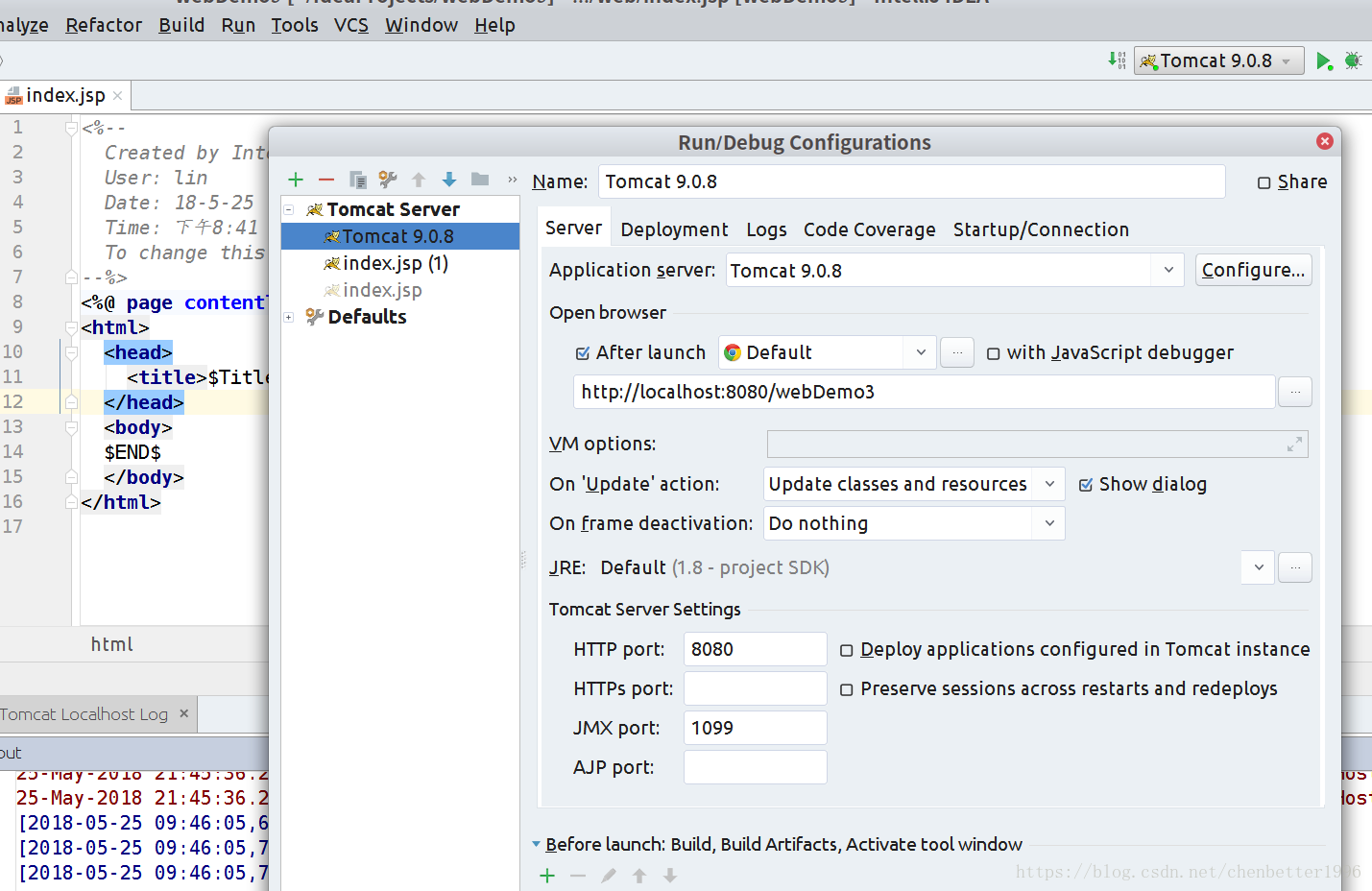This screenshot has height=891, width=1372.
Task: Remove a Before launch task
Action: pyautogui.click(x=578, y=876)
